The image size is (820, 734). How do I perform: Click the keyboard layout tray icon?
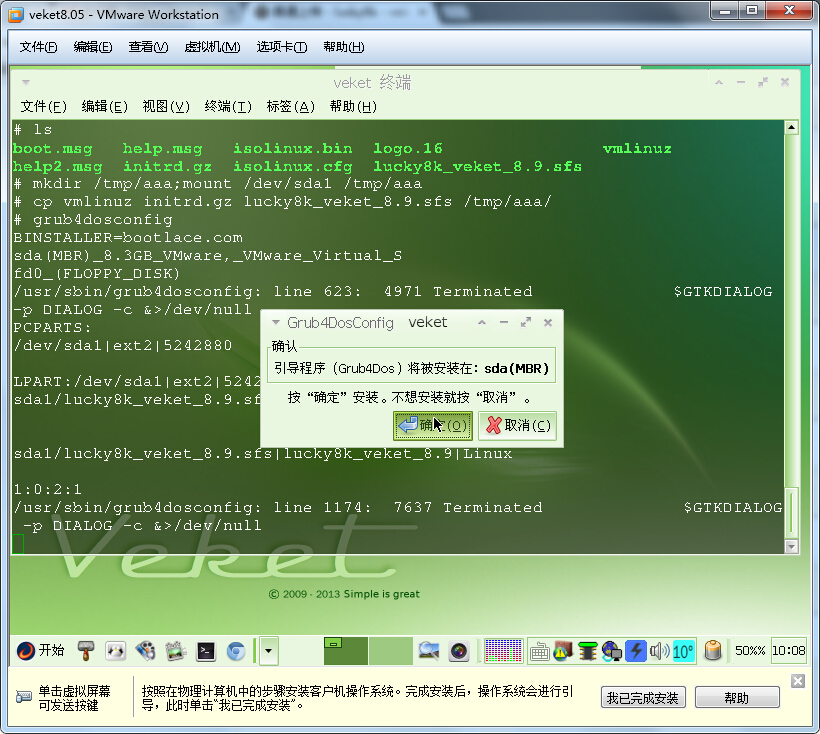click(539, 651)
